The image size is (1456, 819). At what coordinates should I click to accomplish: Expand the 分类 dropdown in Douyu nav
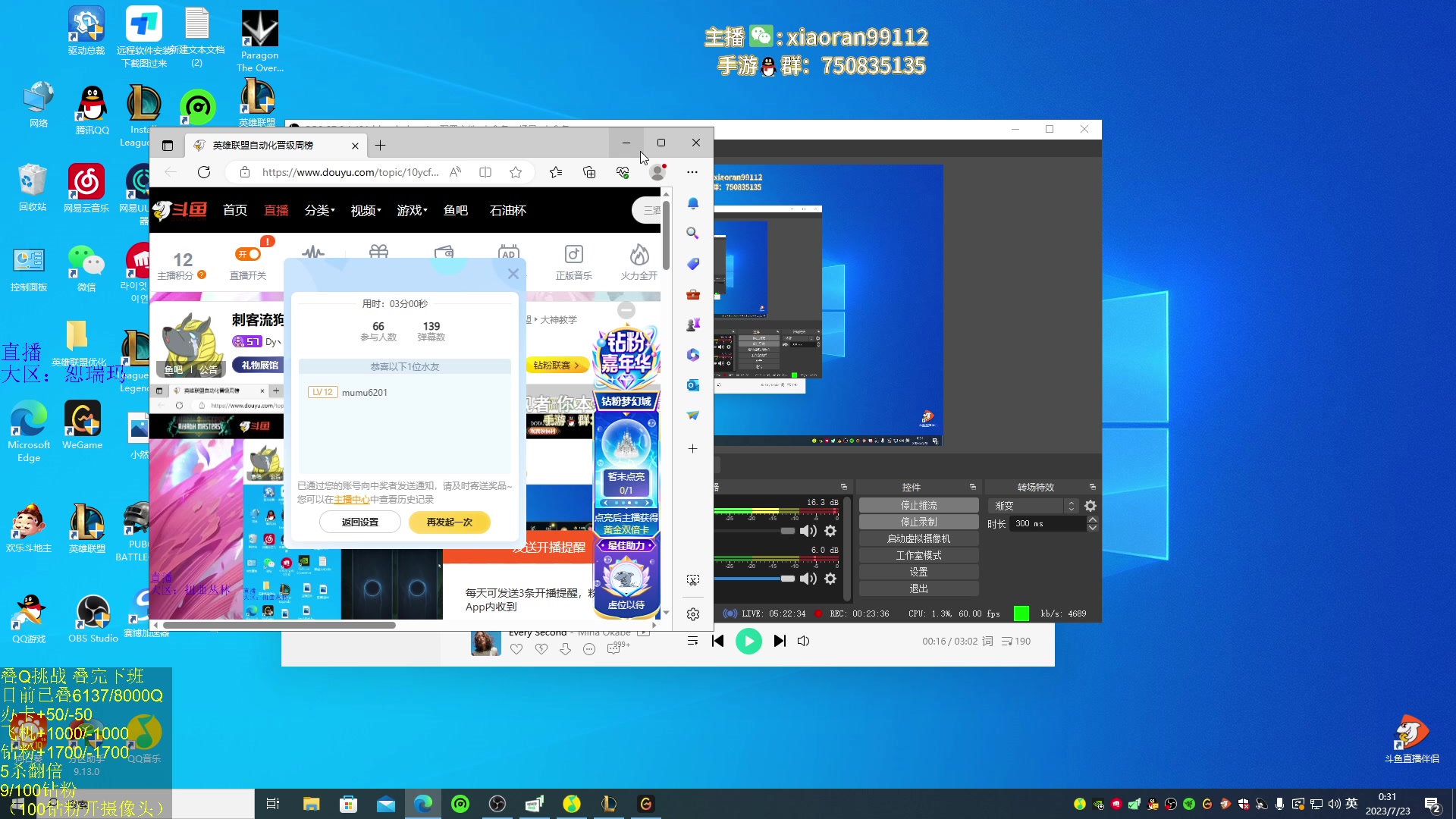coord(319,211)
